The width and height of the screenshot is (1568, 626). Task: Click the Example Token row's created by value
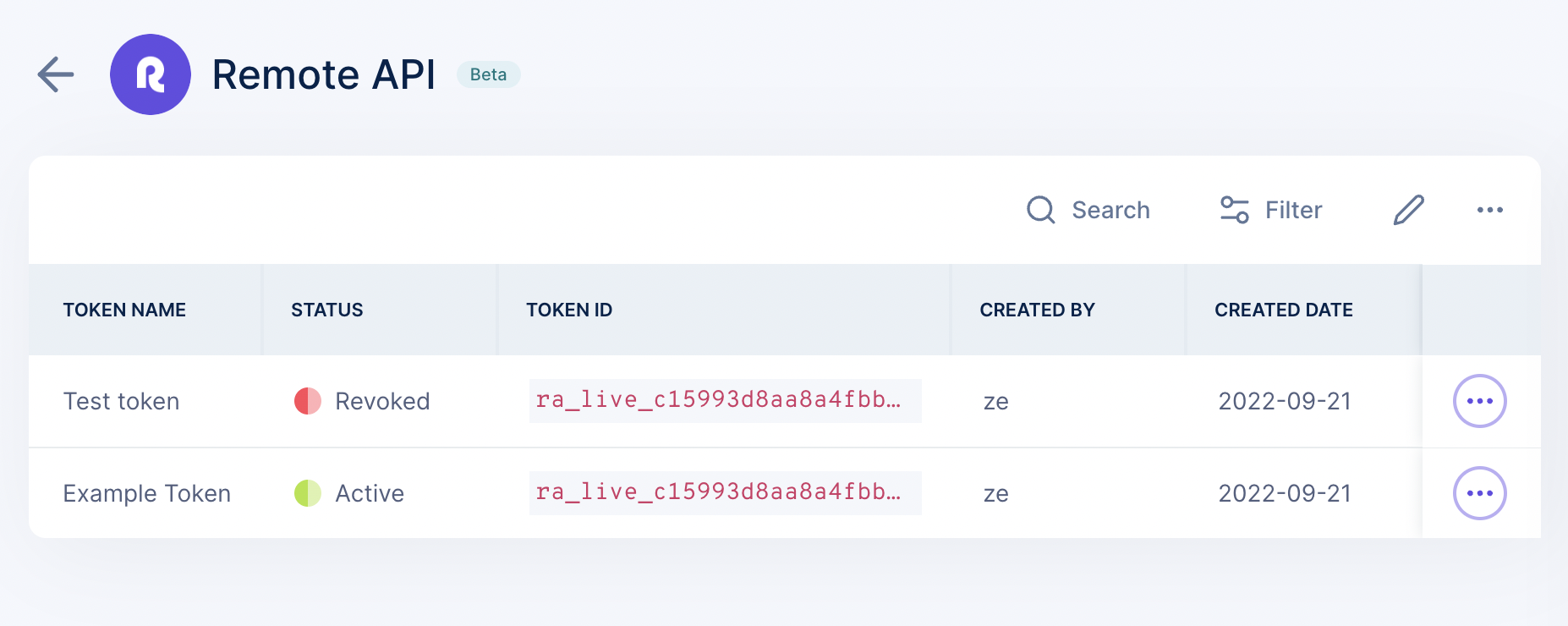pyautogui.click(x=996, y=493)
